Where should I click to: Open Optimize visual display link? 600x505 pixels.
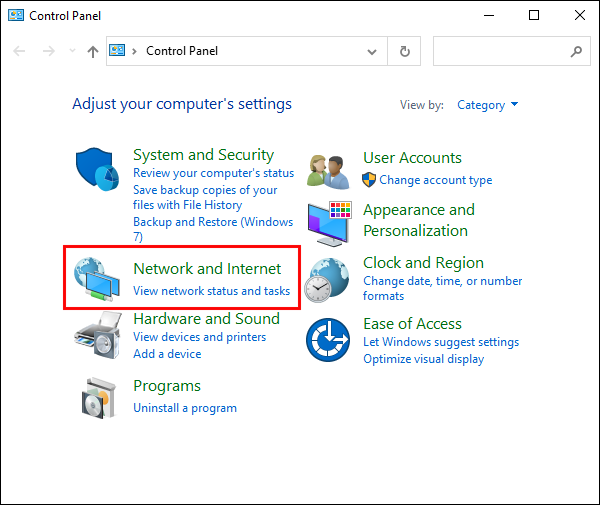coord(423,359)
